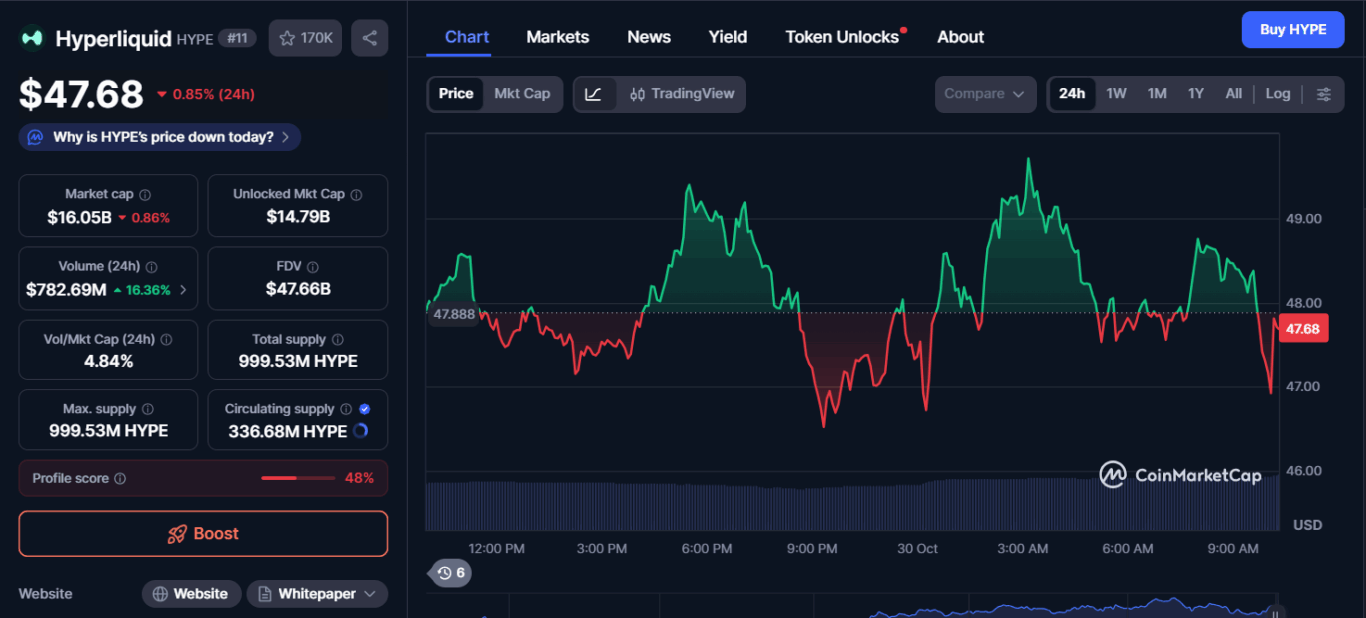The width and height of the screenshot is (1366, 618).
Task: Click the FDV info icon
Action: pos(313,267)
